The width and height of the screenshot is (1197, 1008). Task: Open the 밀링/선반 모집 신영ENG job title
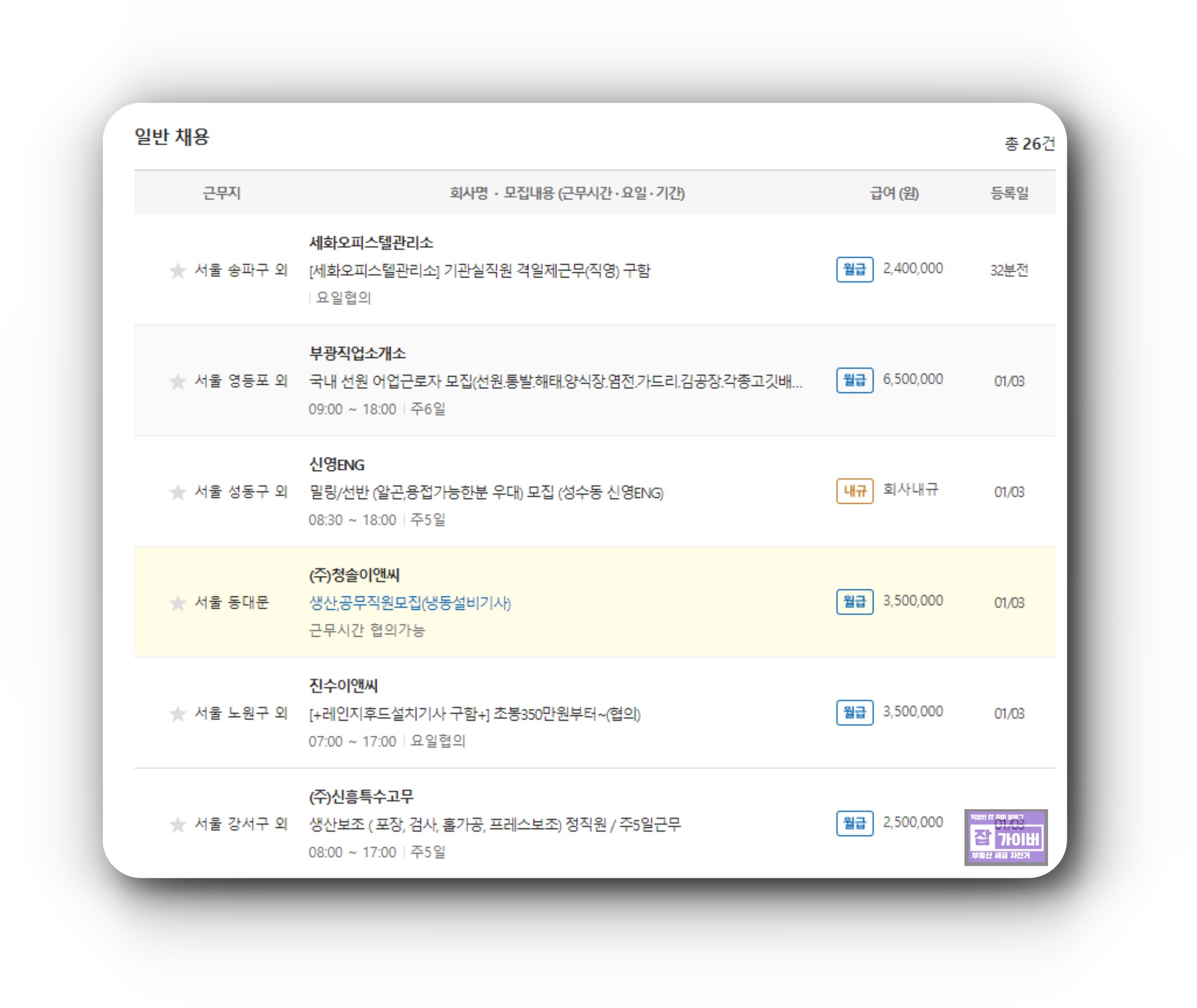(485, 492)
